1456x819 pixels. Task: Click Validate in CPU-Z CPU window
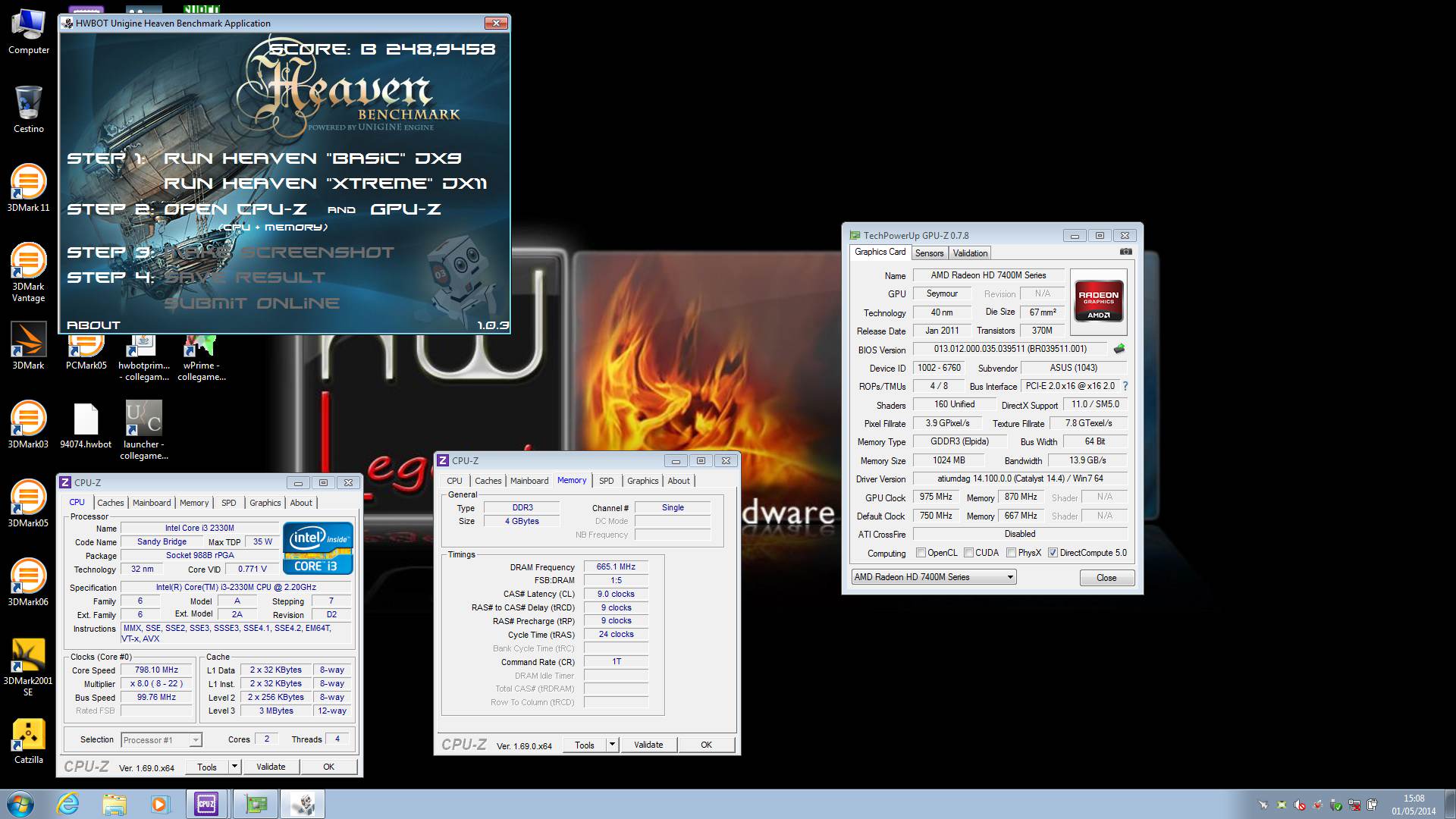(271, 767)
